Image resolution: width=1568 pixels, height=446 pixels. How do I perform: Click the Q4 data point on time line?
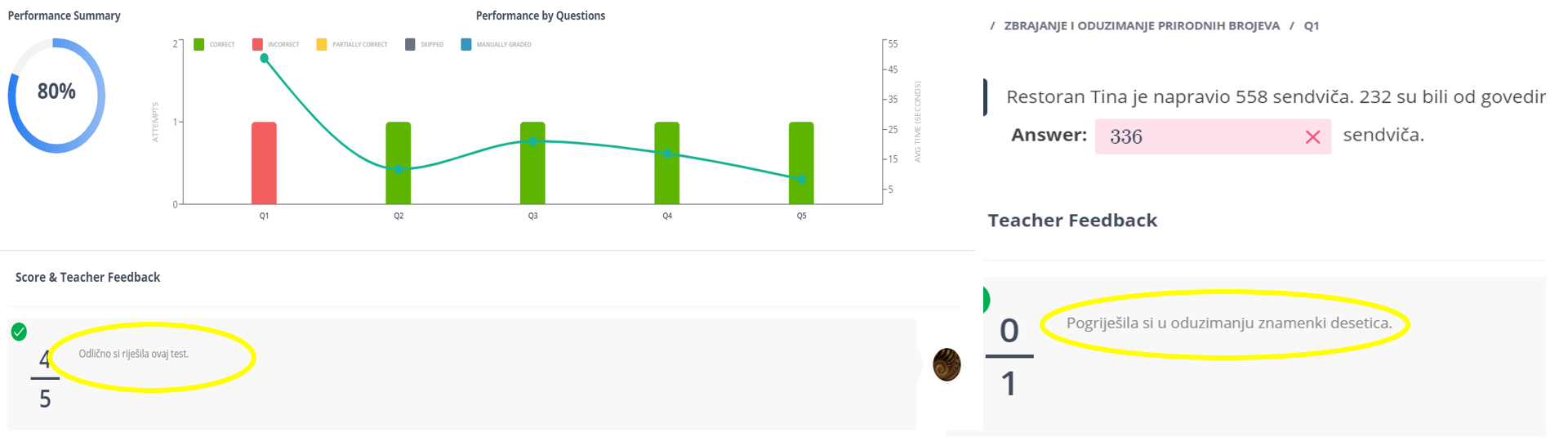(x=667, y=154)
